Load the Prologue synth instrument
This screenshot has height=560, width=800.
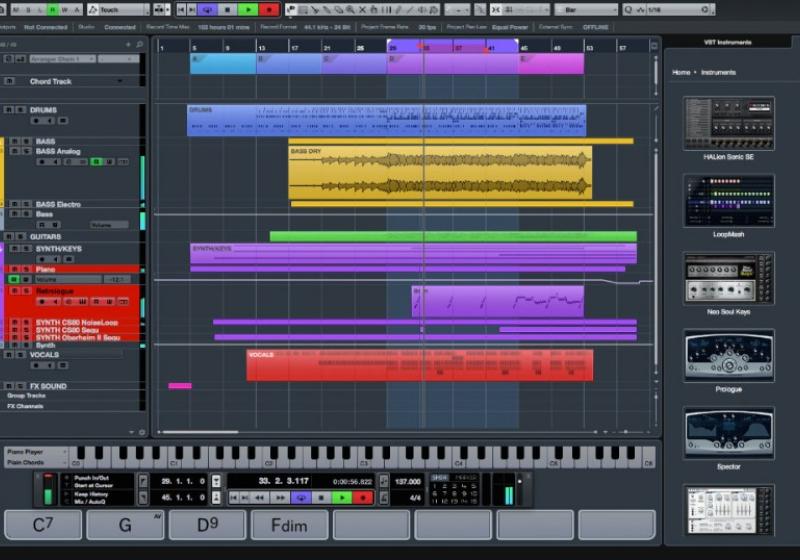[x=728, y=355]
